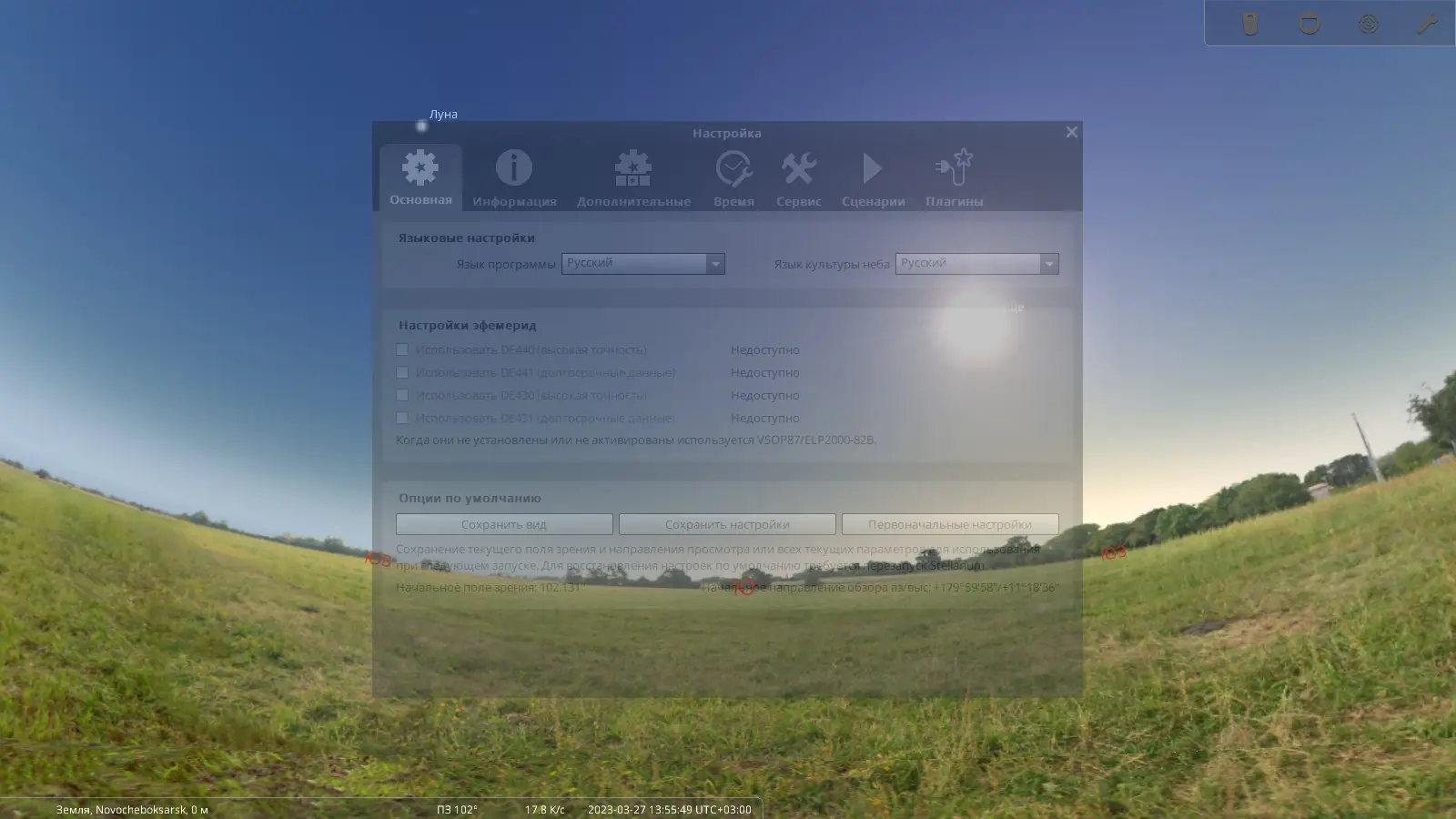The image size is (1456, 819).
Task: Toggle the Telrad sight icon
Action: pos(1369,24)
